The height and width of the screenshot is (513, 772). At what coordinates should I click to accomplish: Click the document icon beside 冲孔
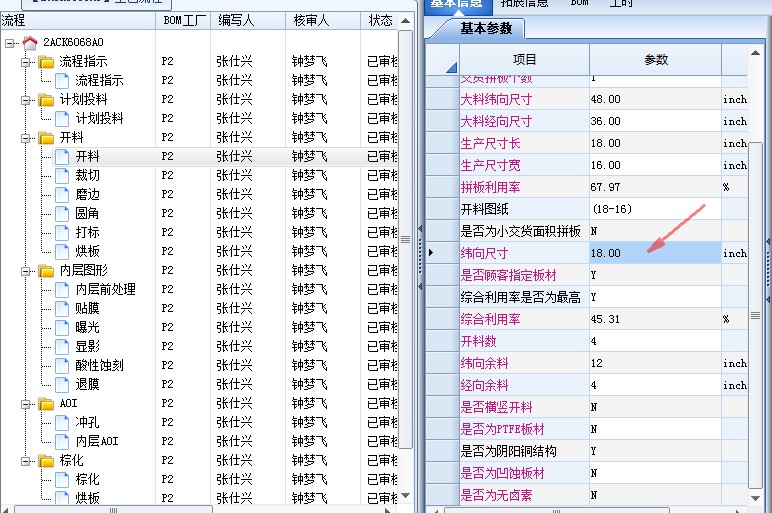tap(62, 423)
